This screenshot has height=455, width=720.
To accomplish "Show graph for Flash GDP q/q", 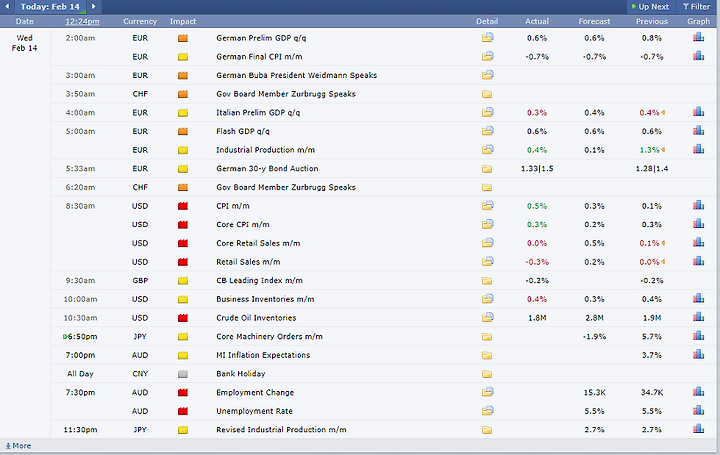I will point(698,130).
